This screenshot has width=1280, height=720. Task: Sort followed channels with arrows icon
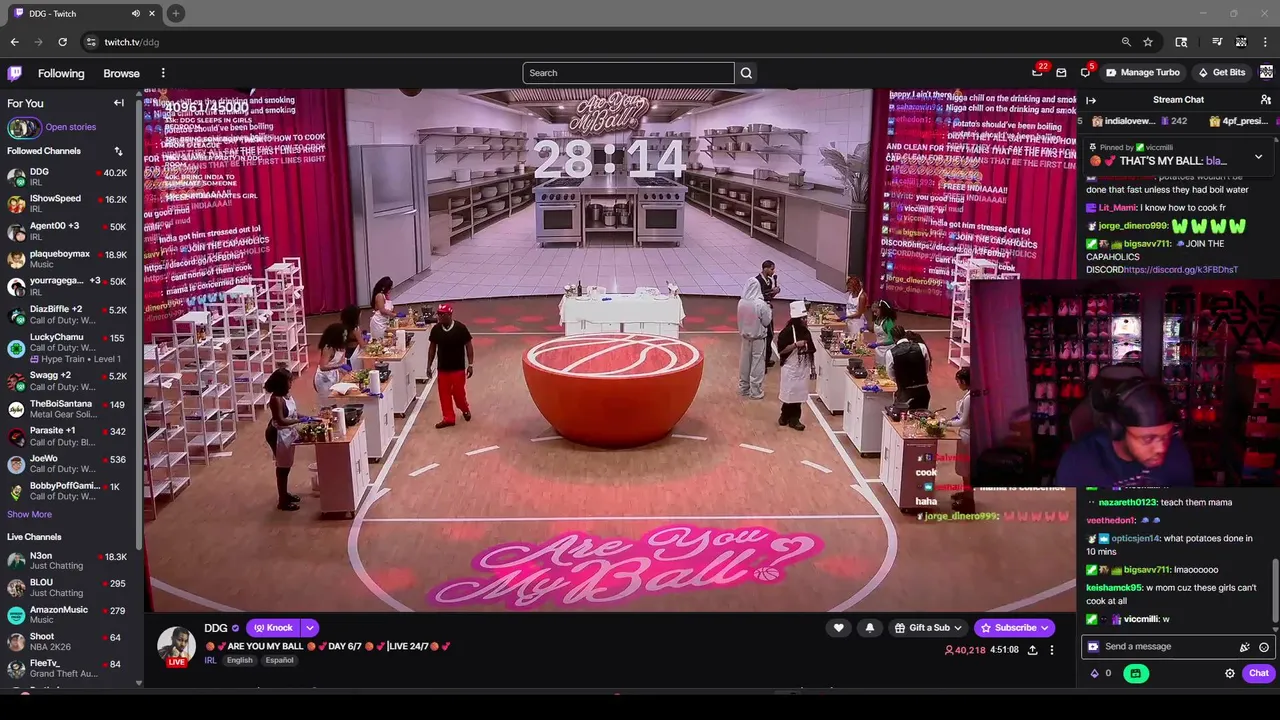[118, 151]
